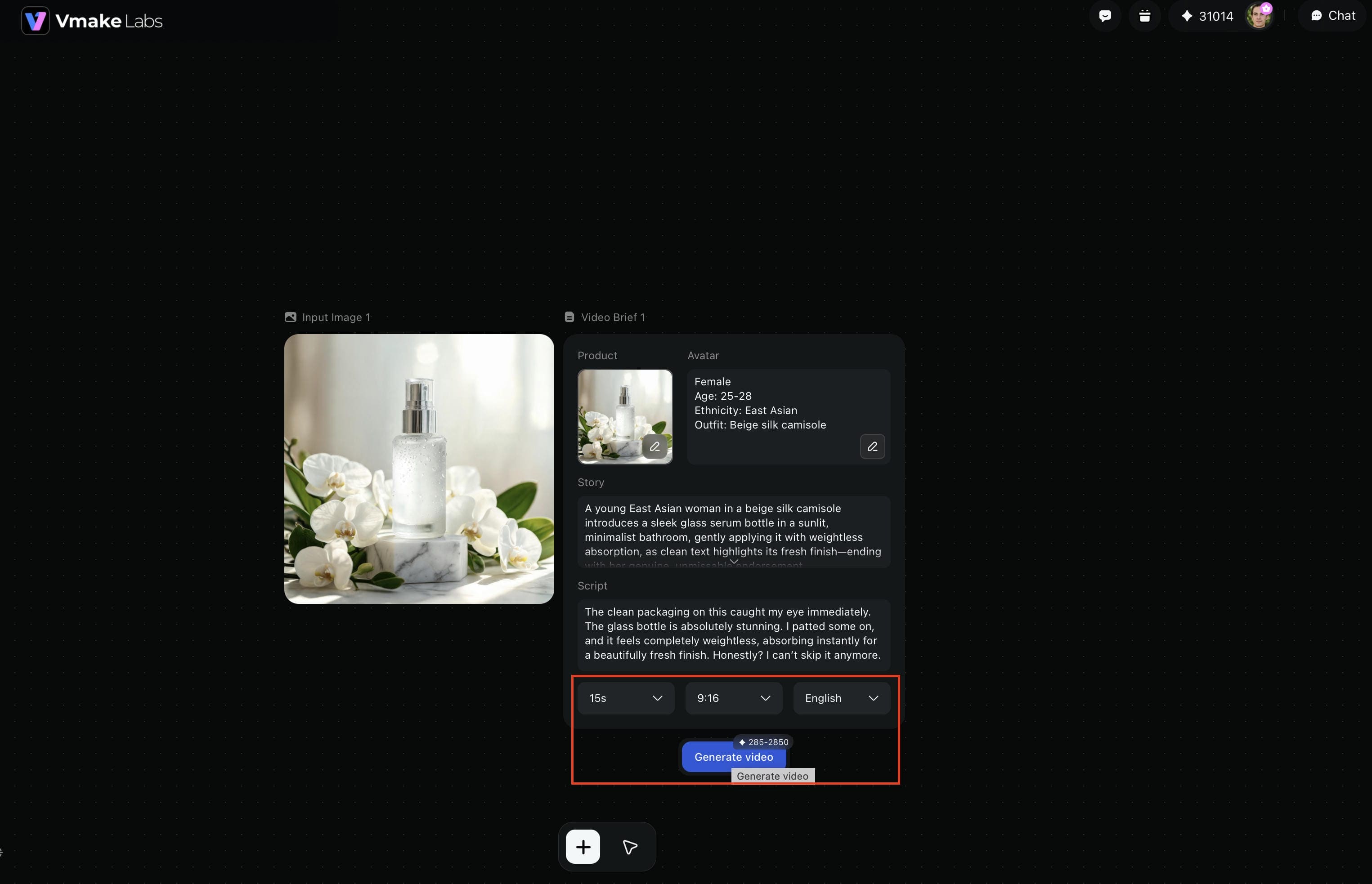The width and height of the screenshot is (1372, 884).
Task: Click into the Script text field
Action: pos(734,635)
